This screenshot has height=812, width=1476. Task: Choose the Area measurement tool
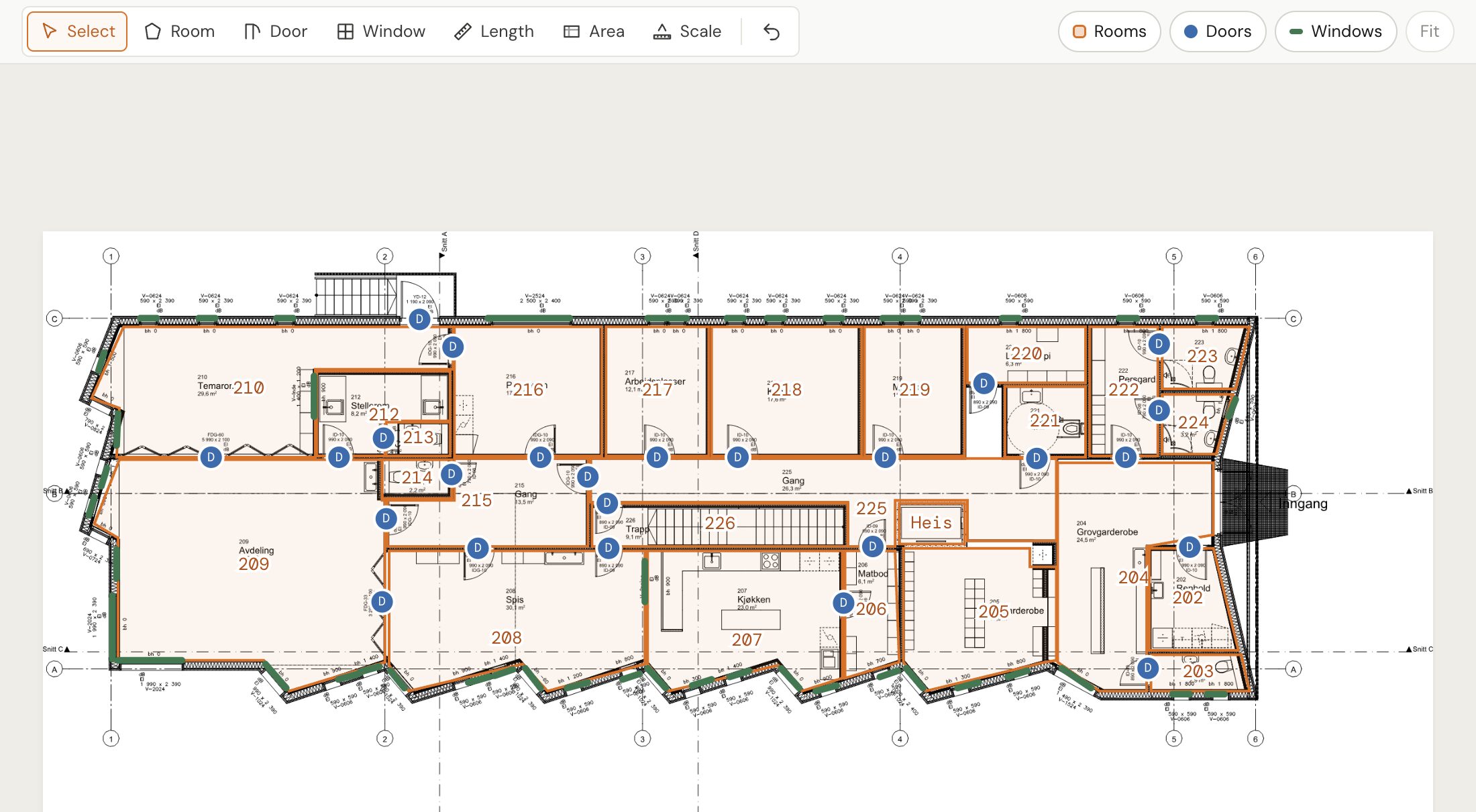(594, 32)
